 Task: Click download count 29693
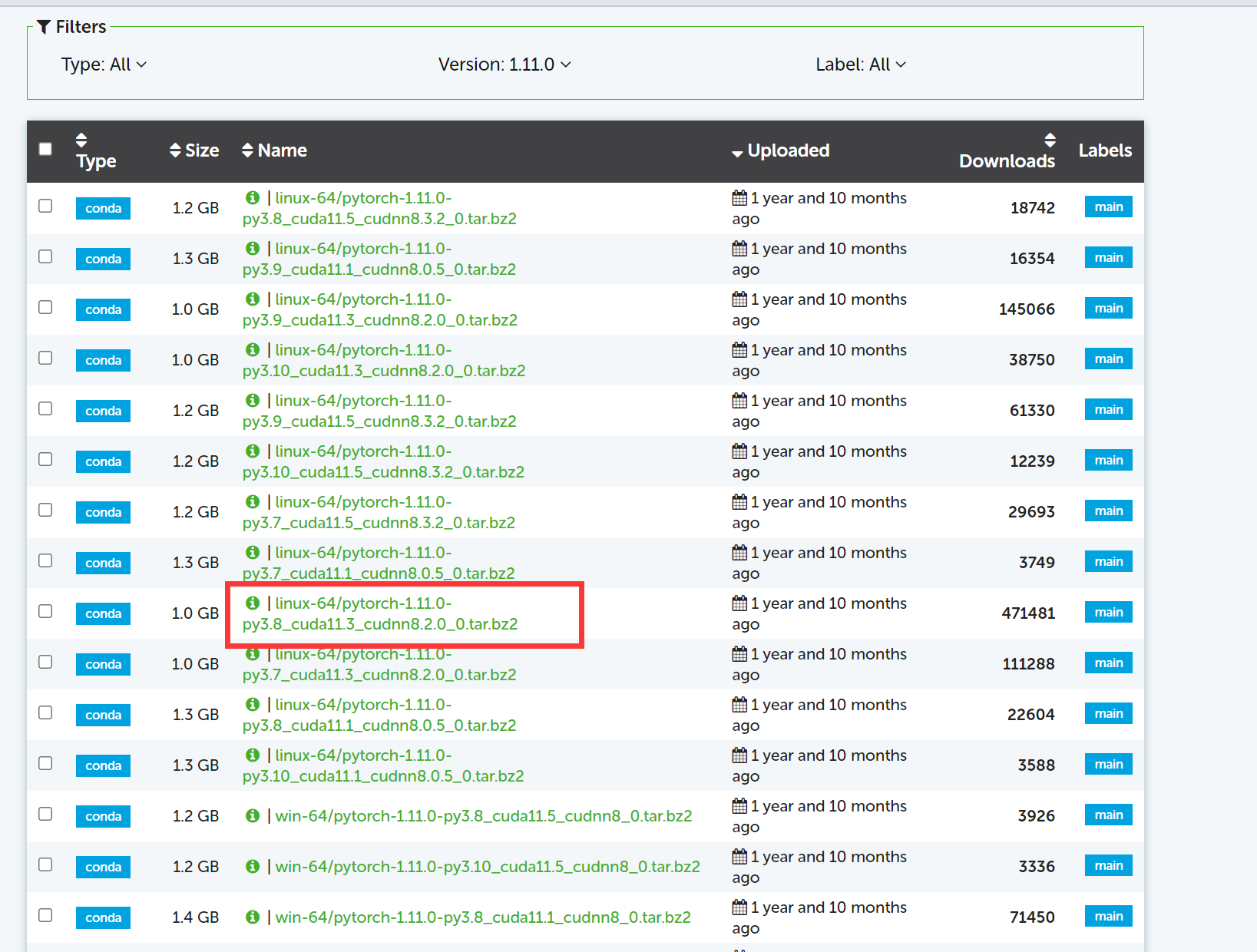pyautogui.click(x=1031, y=512)
